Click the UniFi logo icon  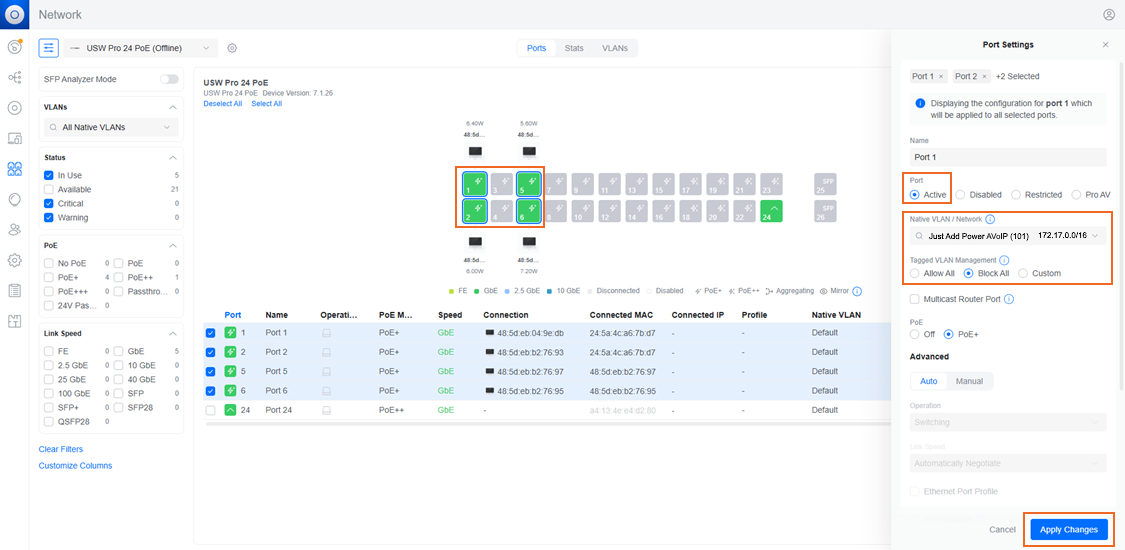pos(14,14)
